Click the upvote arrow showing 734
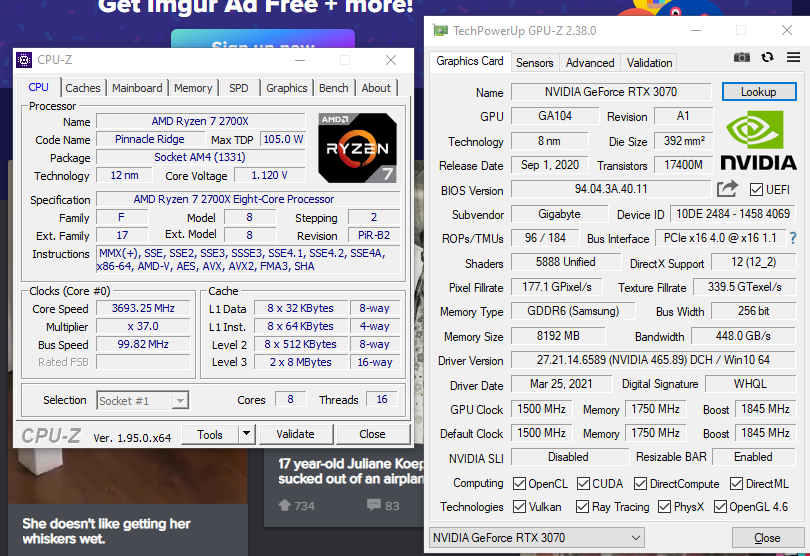Image resolution: width=810 pixels, height=556 pixels. click(x=284, y=505)
